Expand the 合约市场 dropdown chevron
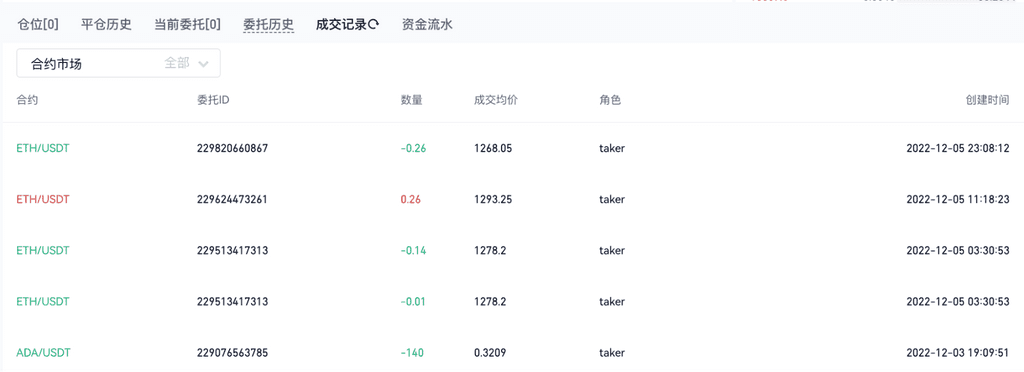 click(x=203, y=64)
